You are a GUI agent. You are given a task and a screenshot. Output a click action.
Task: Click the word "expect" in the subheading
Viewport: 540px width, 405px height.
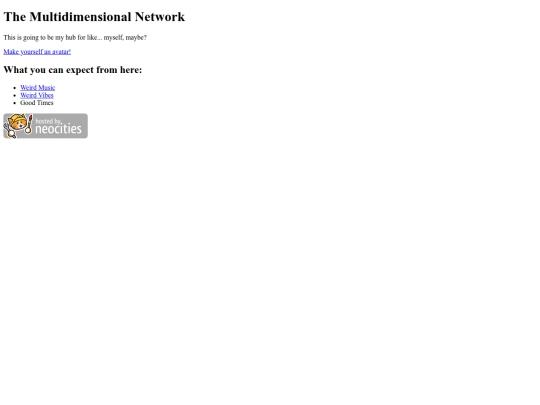click(80, 70)
